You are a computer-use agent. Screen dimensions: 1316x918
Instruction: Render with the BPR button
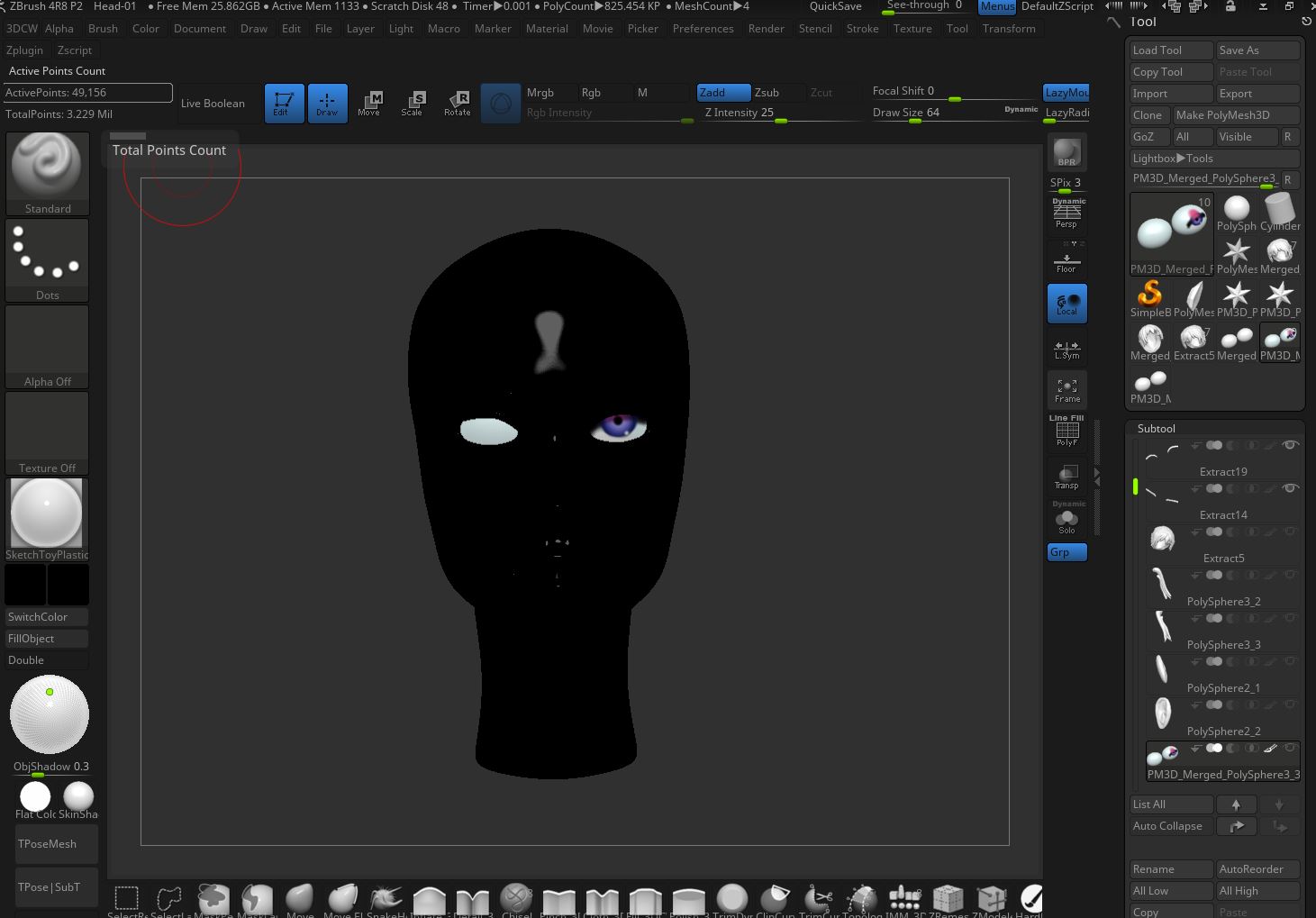click(x=1066, y=153)
